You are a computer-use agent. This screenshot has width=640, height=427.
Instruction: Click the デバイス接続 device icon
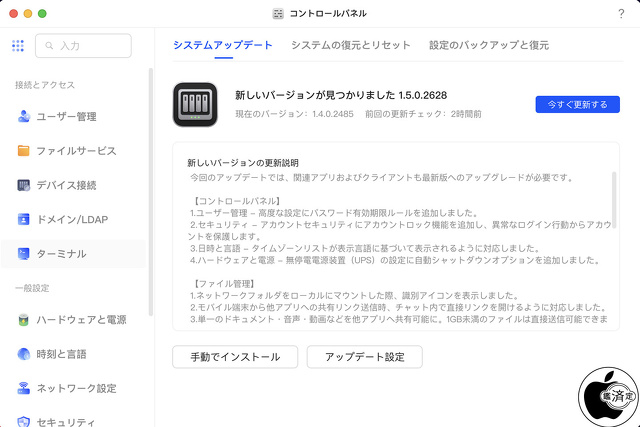click(x=24, y=185)
